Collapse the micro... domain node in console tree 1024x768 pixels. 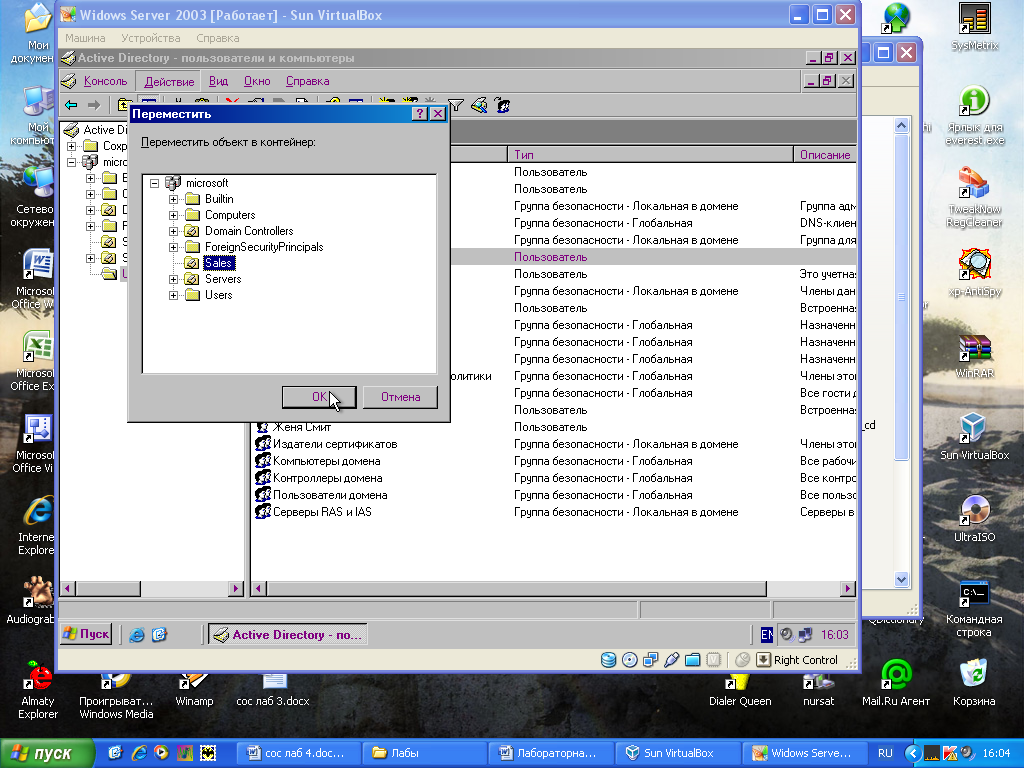72,162
